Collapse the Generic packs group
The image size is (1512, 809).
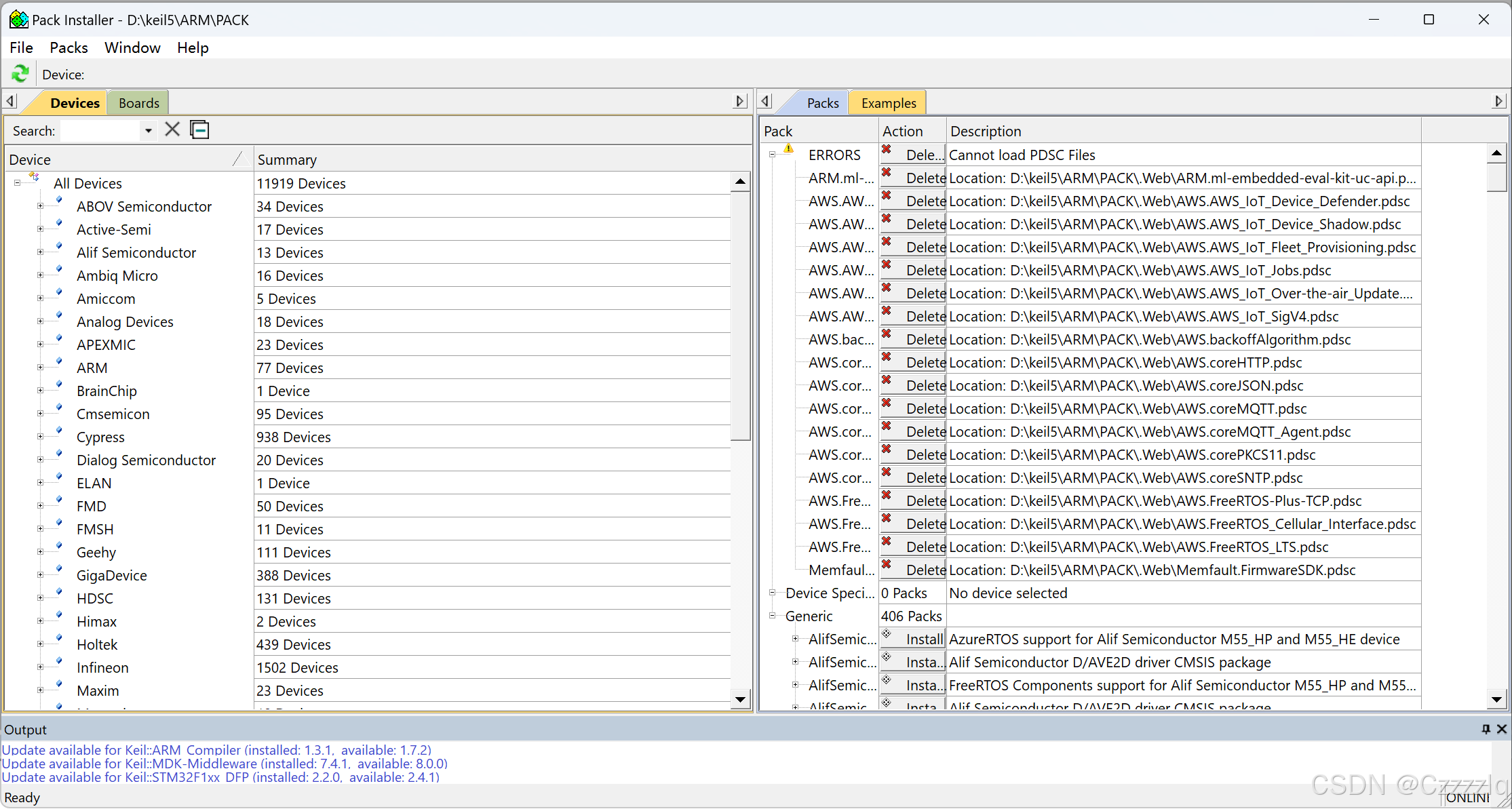click(x=772, y=616)
